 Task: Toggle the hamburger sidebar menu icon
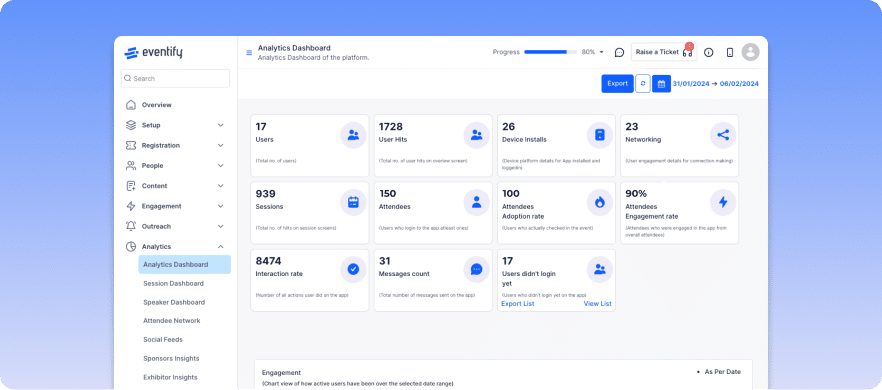(x=249, y=53)
